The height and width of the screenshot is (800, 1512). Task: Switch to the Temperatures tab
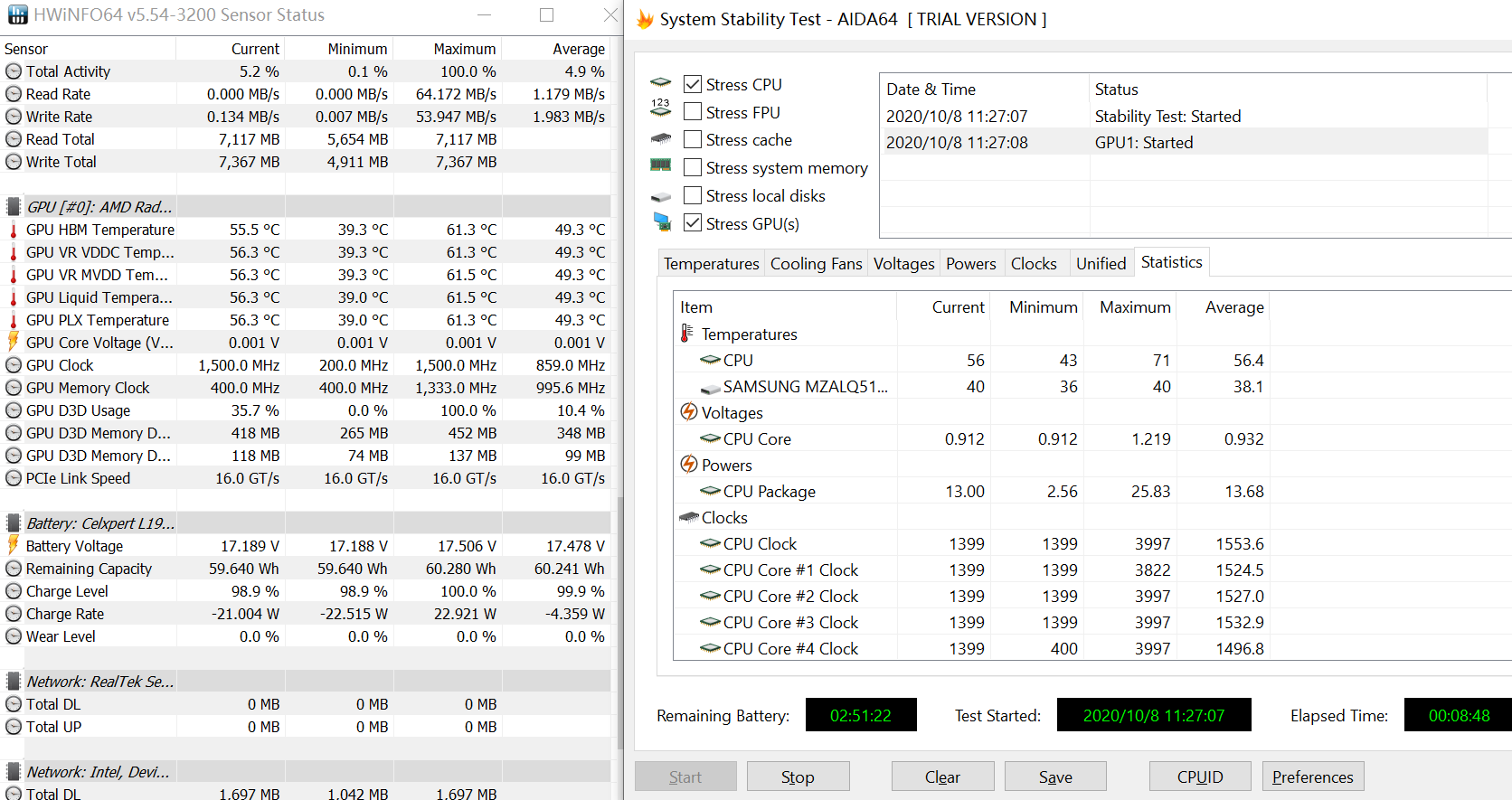(712, 263)
